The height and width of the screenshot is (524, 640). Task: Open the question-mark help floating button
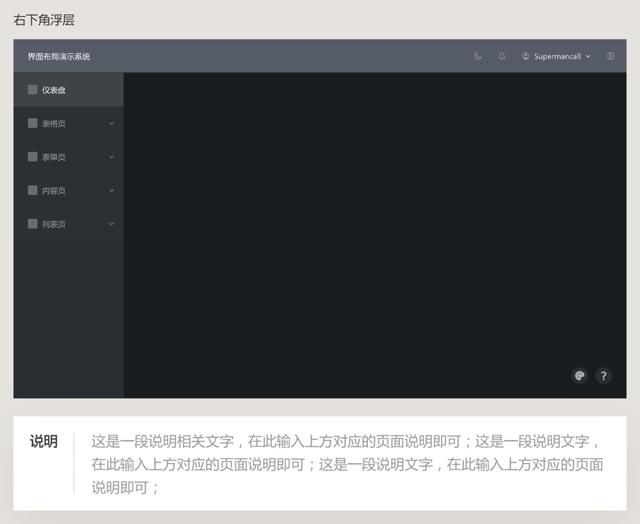pyautogui.click(x=603, y=375)
